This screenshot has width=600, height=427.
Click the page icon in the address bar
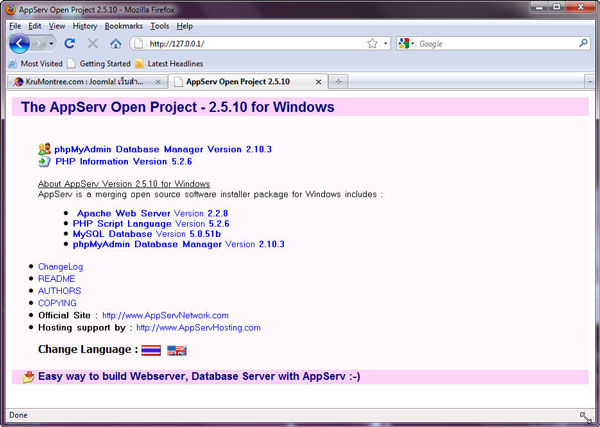point(139,44)
